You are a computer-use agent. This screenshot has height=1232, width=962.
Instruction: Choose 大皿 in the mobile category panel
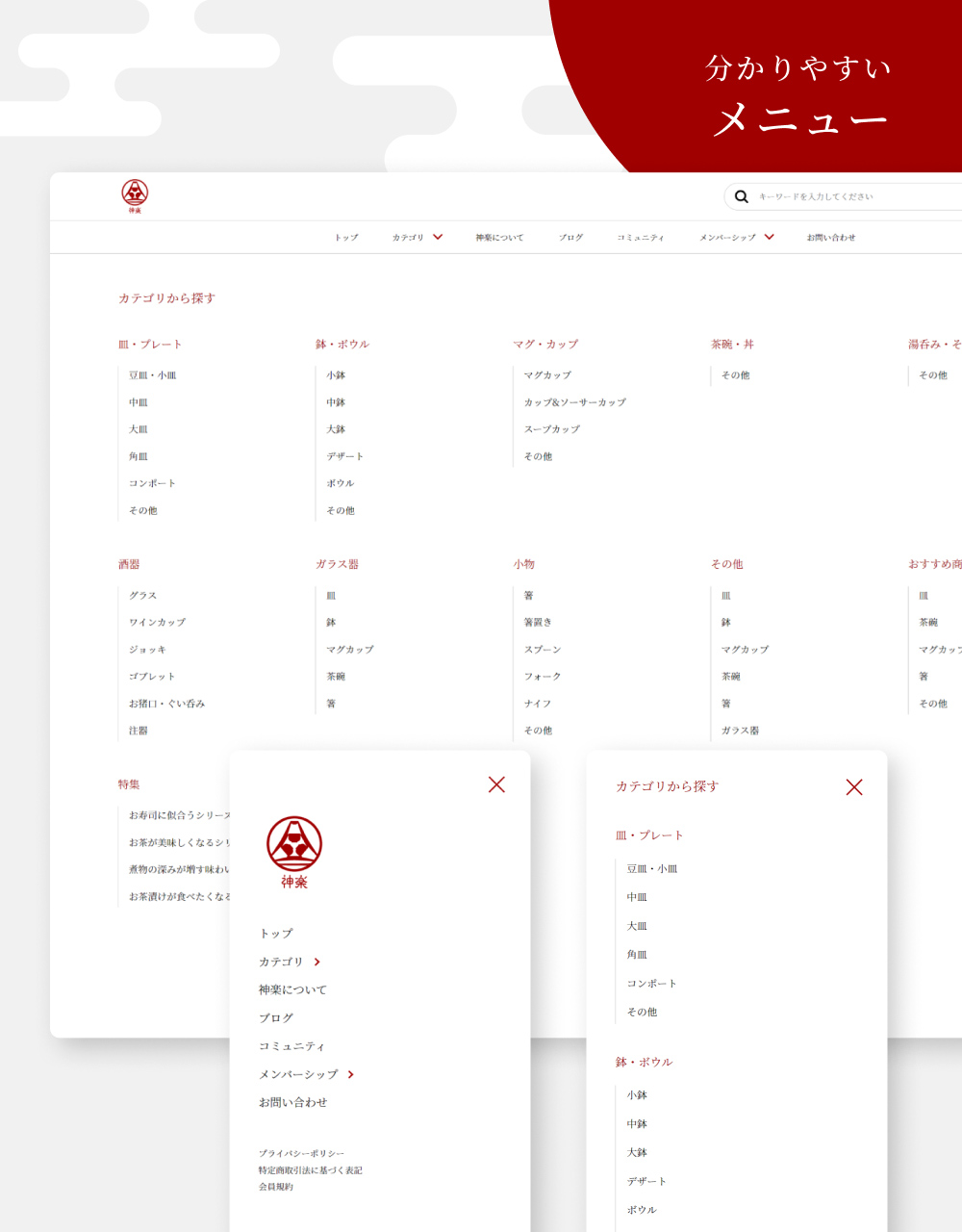coord(637,926)
